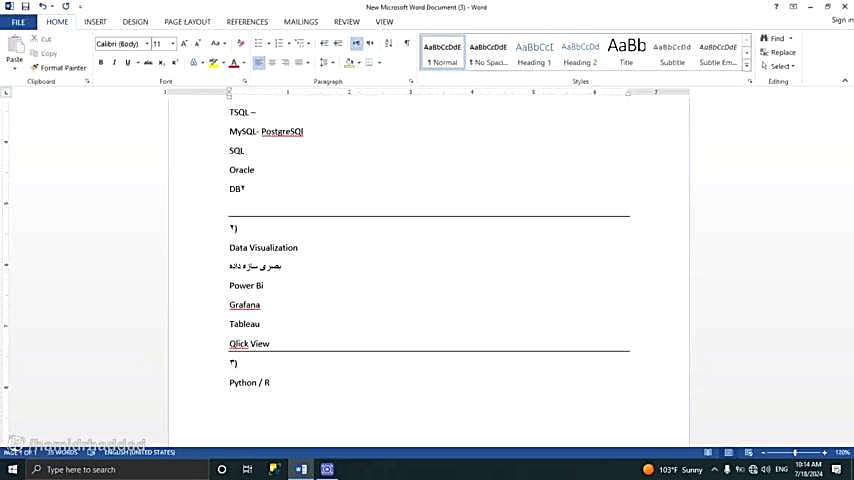Image resolution: width=854 pixels, height=480 pixels.
Task: Switch to the PAGE LAYOUT tab
Action: (x=187, y=22)
